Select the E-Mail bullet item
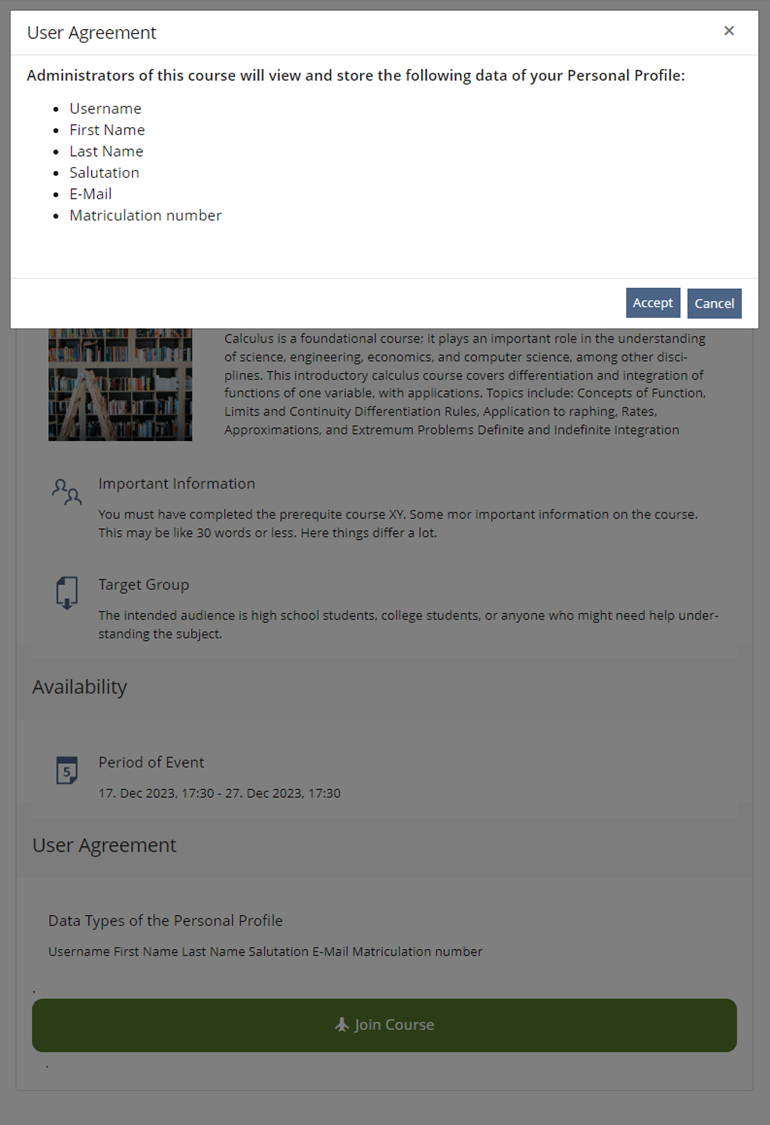Viewport: 770px width, 1125px height. coord(90,194)
